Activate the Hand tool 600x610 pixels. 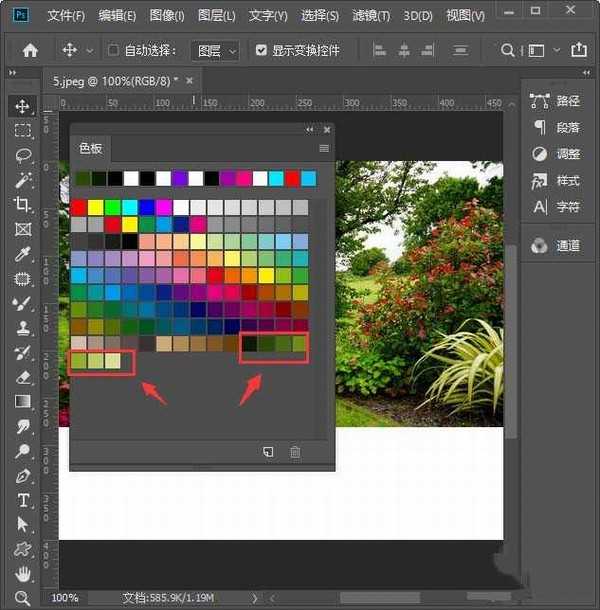point(22,574)
